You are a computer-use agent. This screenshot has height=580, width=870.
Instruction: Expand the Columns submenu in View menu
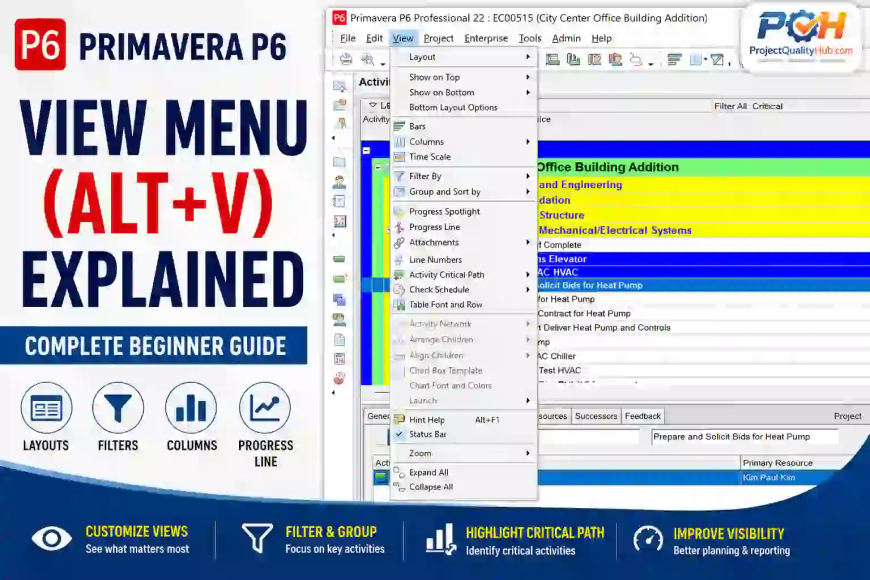(464, 142)
